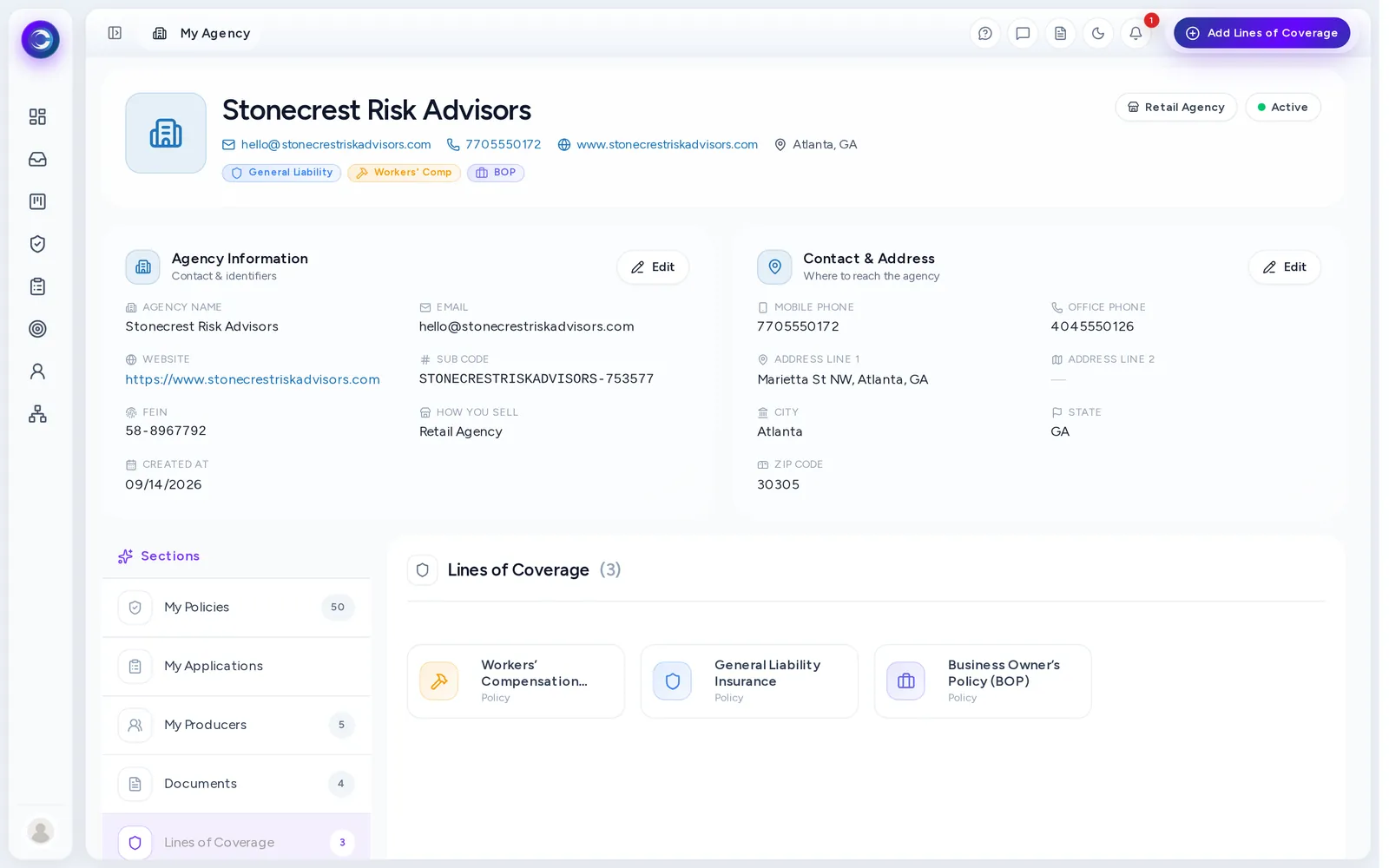Screen dimensions: 1389x868
Task: Open the dashboard grid icon in sidebar
Action: [x=37, y=116]
